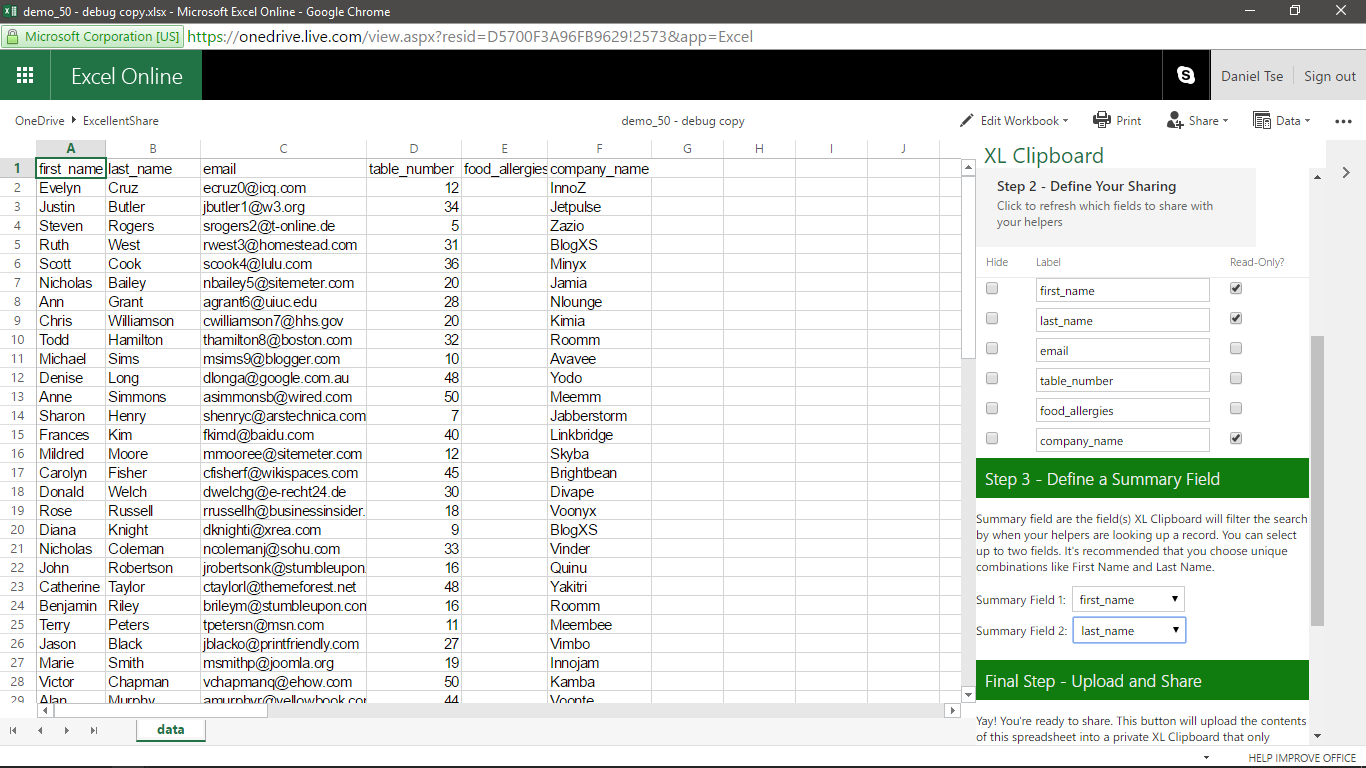The height and width of the screenshot is (768, 1366).
Task: Click the Data table icon
Action: click(1263, 120)
